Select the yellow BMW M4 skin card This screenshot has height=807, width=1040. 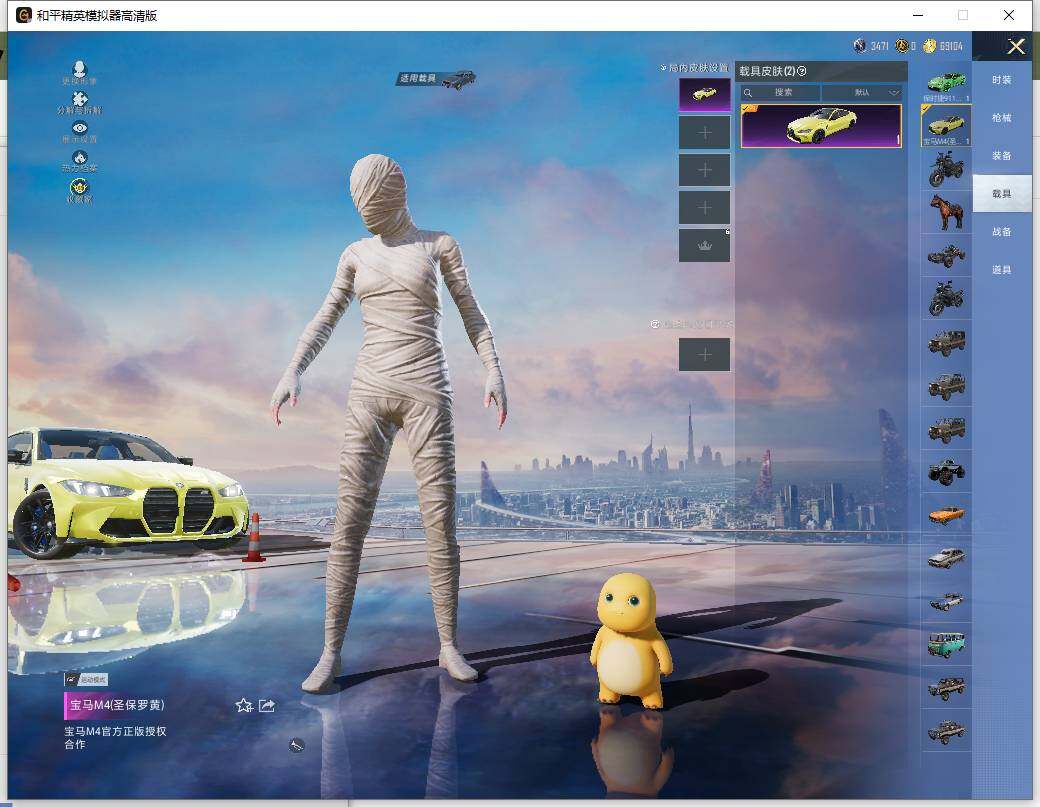(820, 126)
